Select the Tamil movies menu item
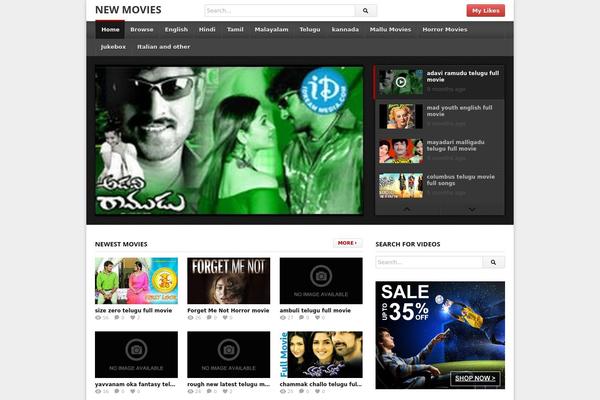This screenshot has width=600, height=400. coord(235,30)
